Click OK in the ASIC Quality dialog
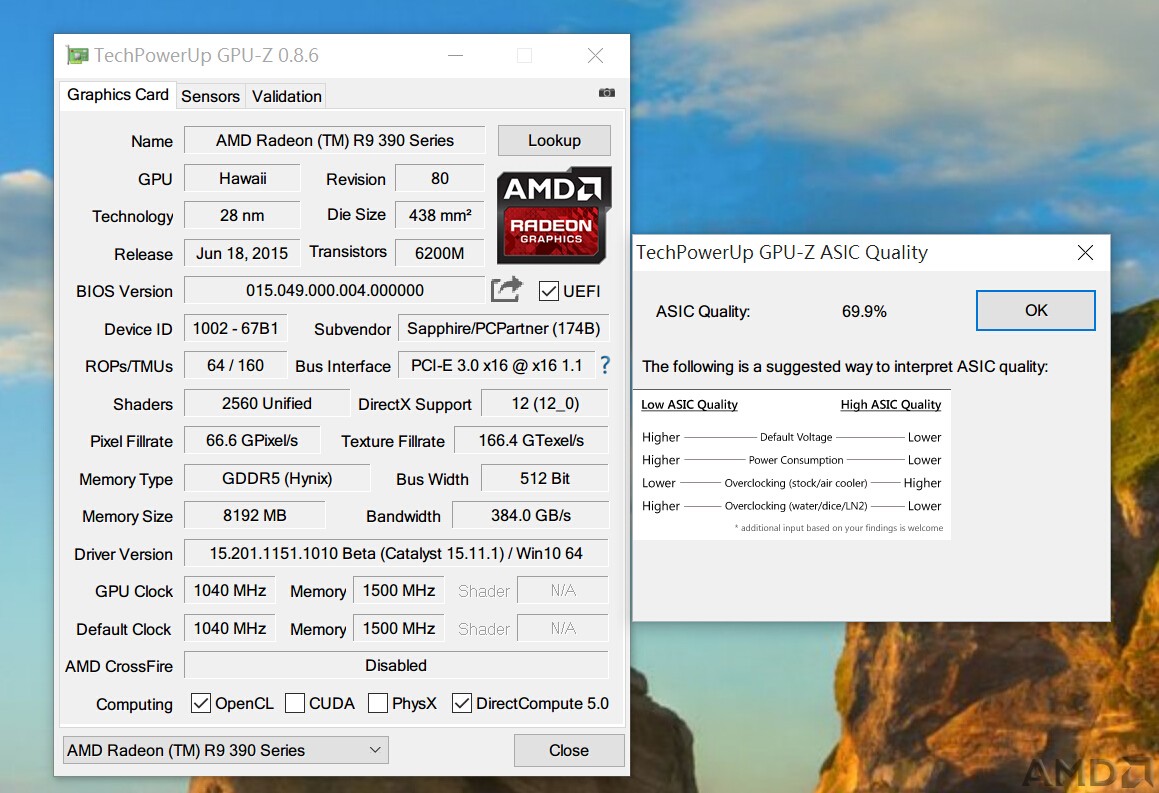This screenshot has width=1159, height=793. (1036, 310)
